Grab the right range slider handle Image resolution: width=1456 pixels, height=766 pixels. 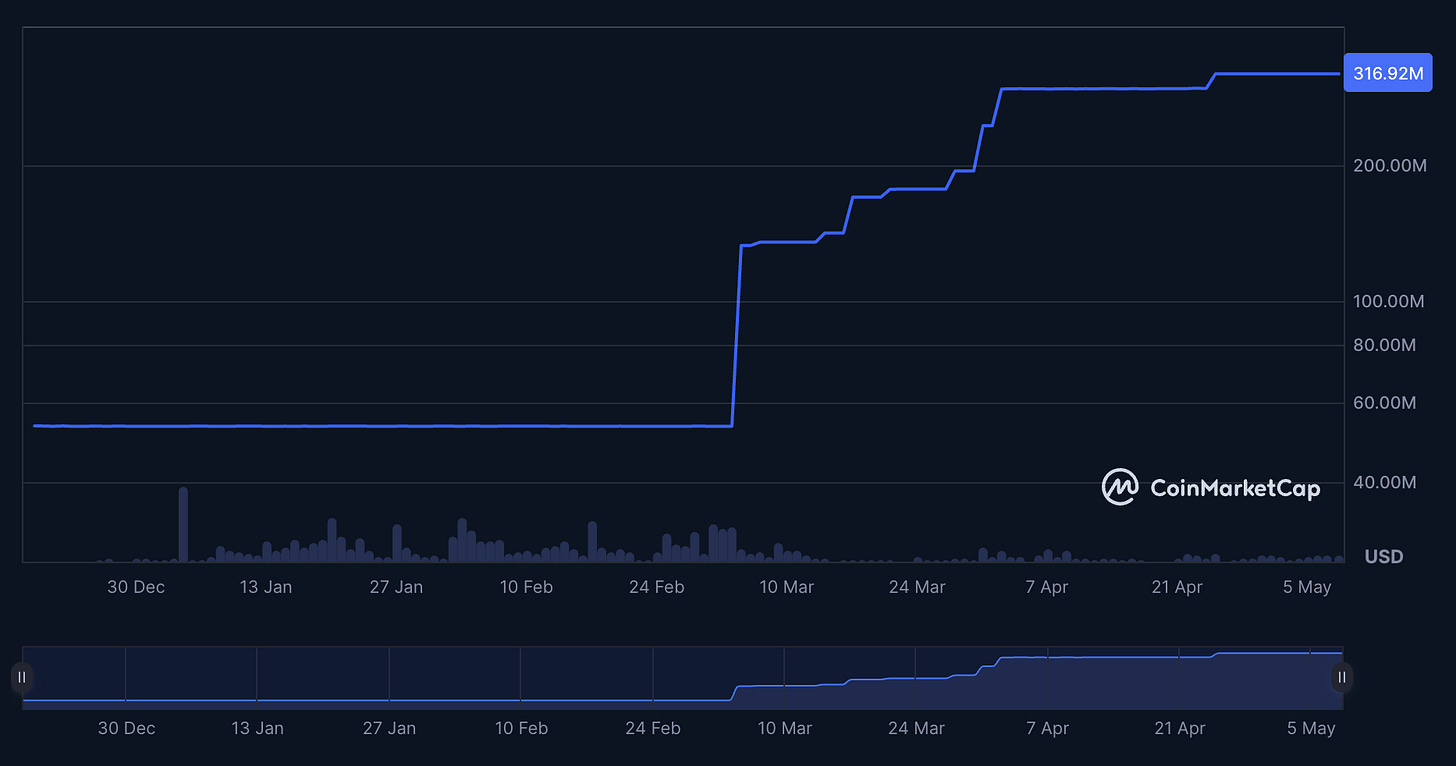click(1342, 677)
